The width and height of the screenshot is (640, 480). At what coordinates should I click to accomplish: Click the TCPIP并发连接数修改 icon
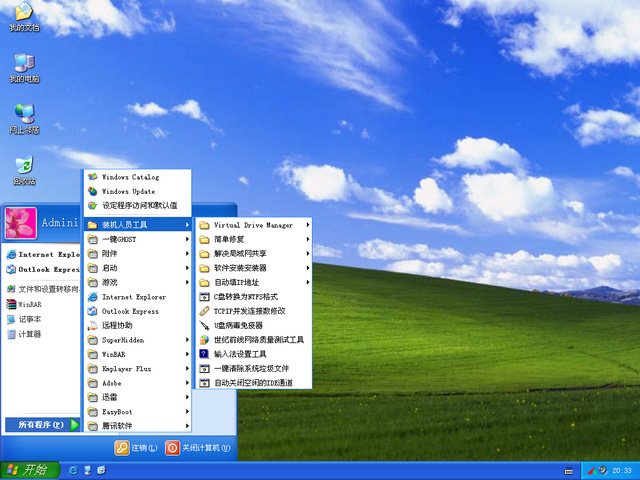(204, 311)
